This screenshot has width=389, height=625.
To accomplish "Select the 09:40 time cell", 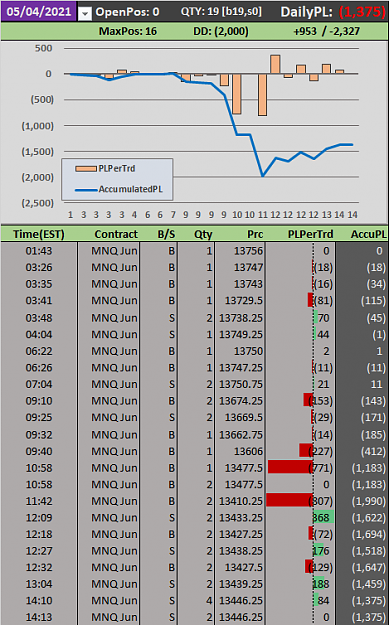I will 39,451.
